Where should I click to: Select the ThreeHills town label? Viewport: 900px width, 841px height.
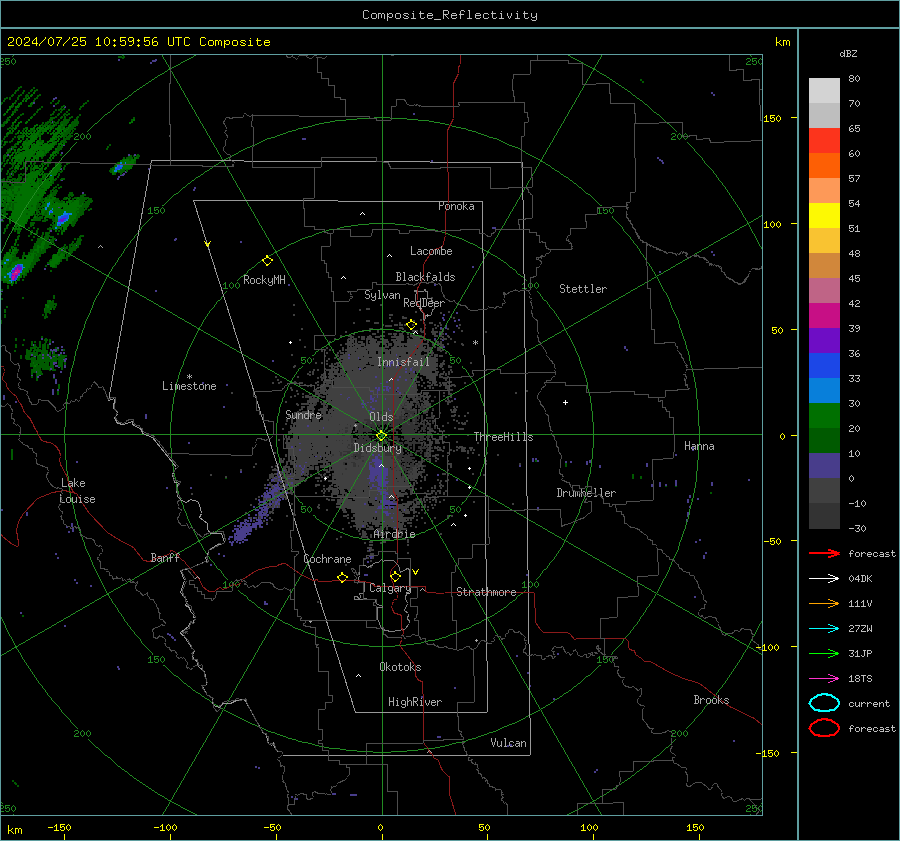coord(503,437)
